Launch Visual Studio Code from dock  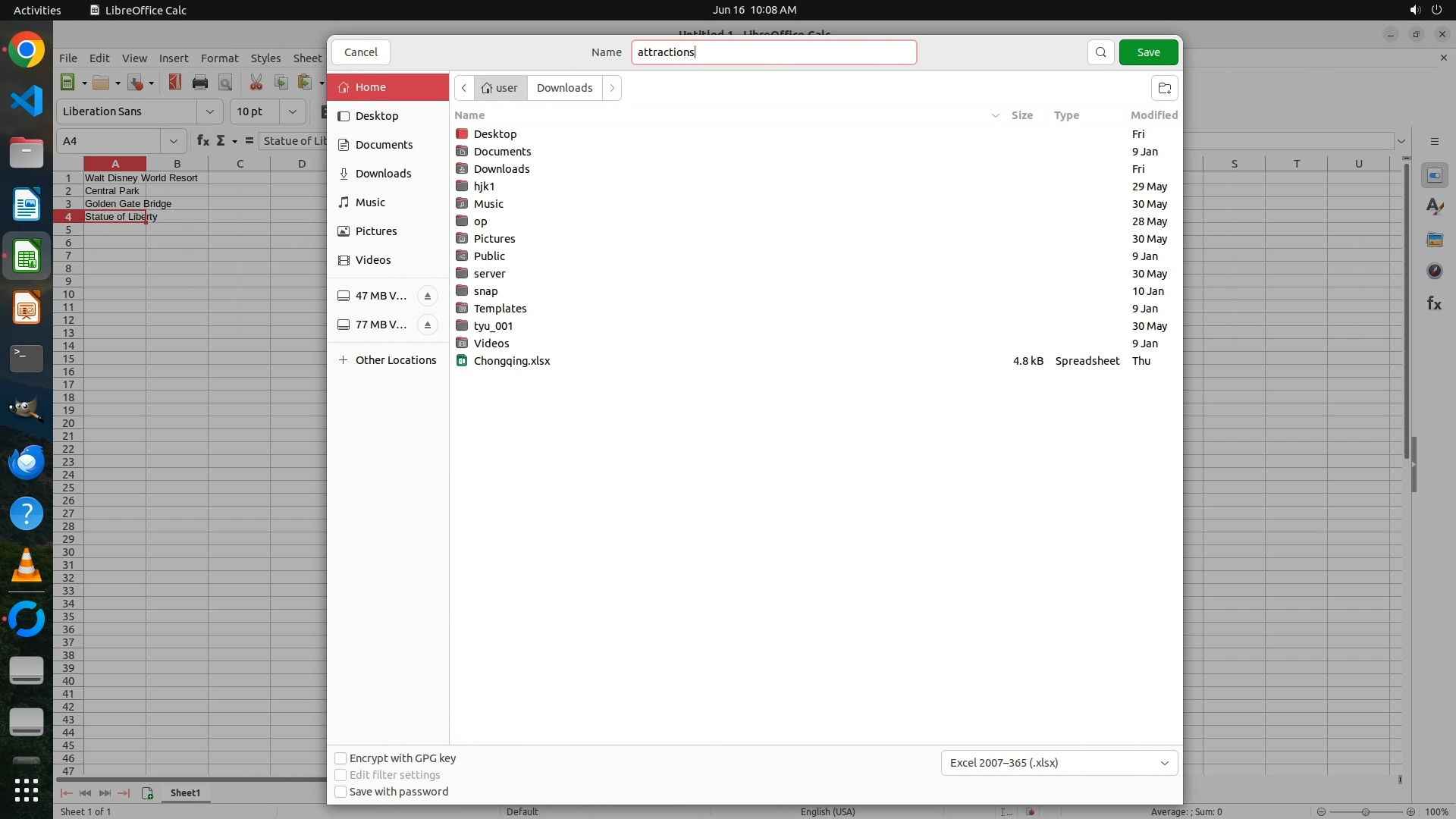[x=27, y=101]
